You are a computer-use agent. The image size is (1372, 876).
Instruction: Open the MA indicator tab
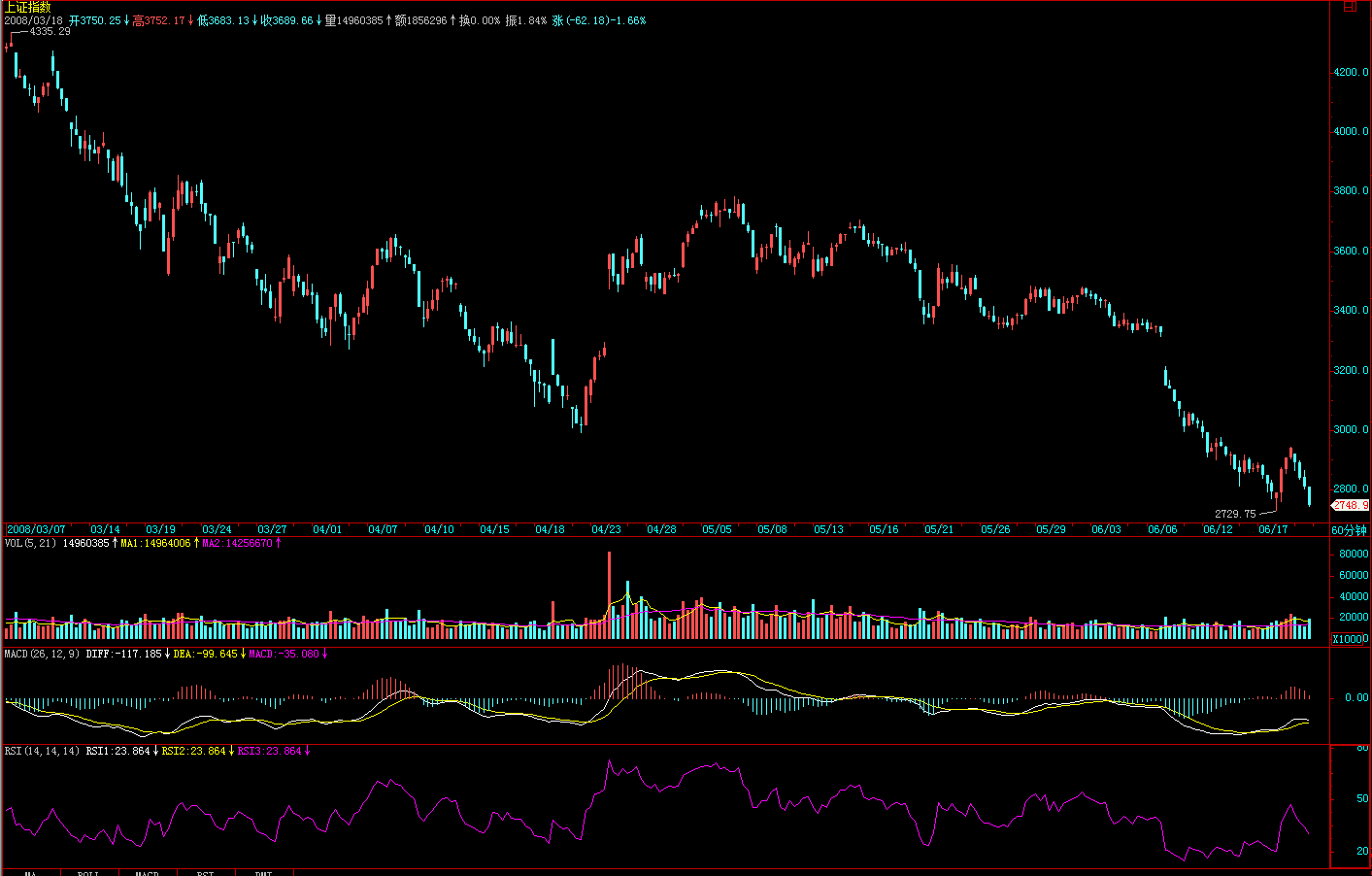point(30,872)
